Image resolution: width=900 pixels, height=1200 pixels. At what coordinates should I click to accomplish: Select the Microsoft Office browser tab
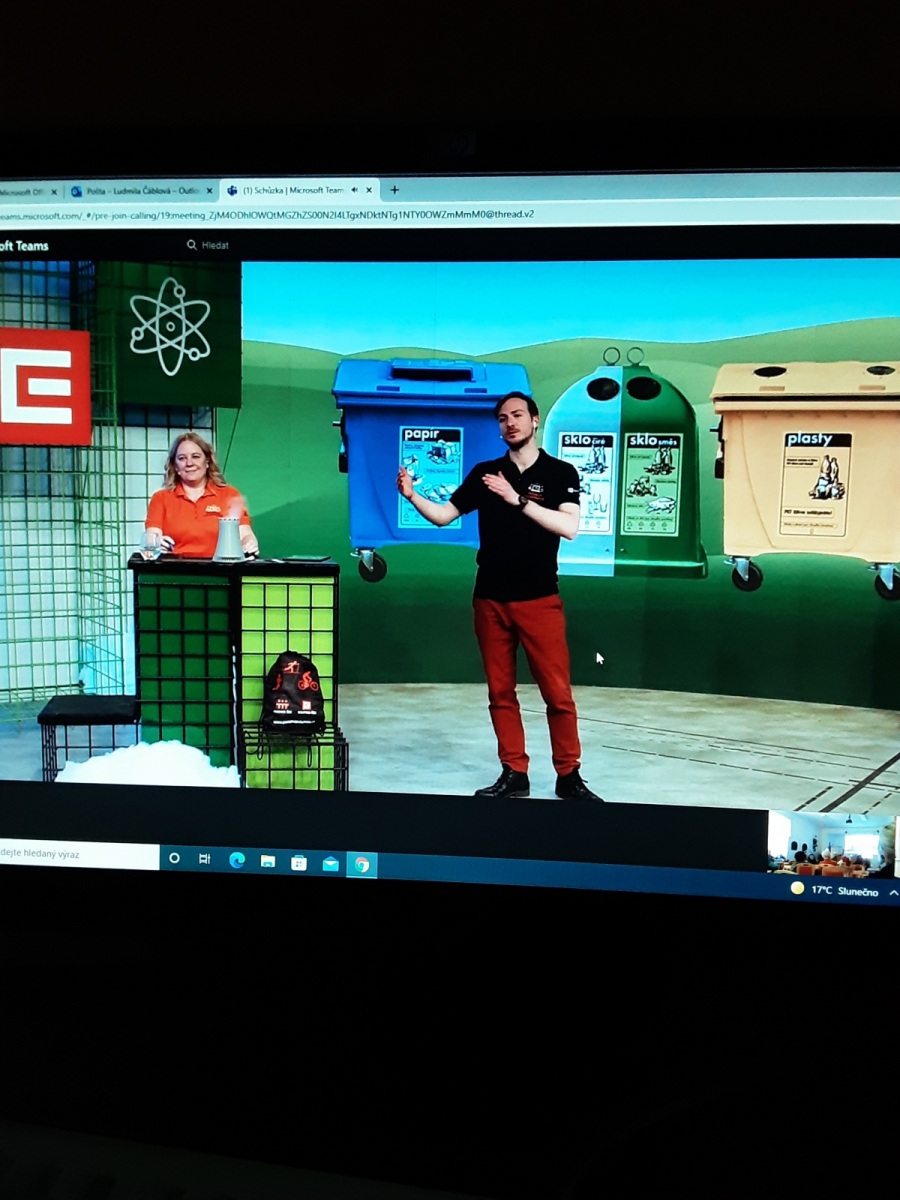click(20, 191)
